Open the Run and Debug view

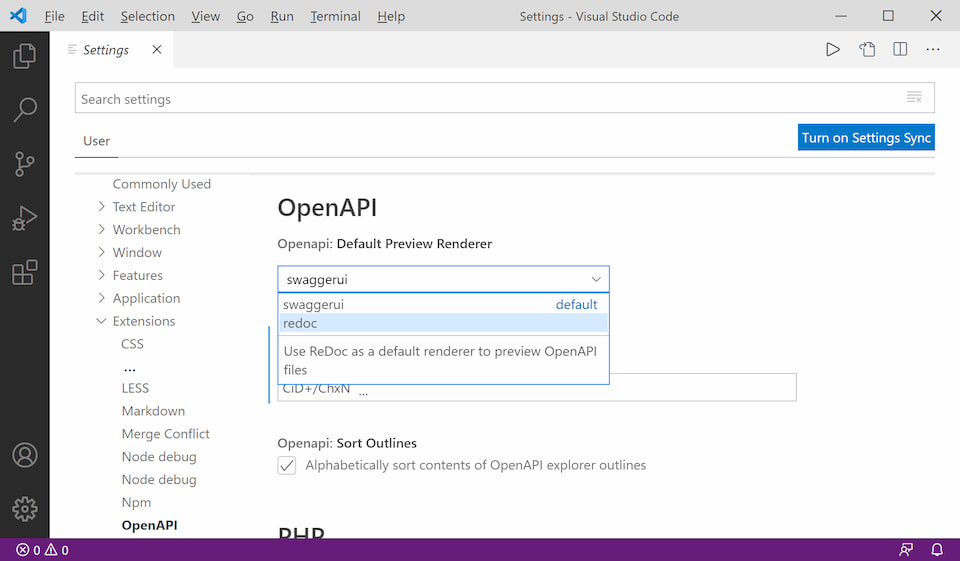pos(24,218)
